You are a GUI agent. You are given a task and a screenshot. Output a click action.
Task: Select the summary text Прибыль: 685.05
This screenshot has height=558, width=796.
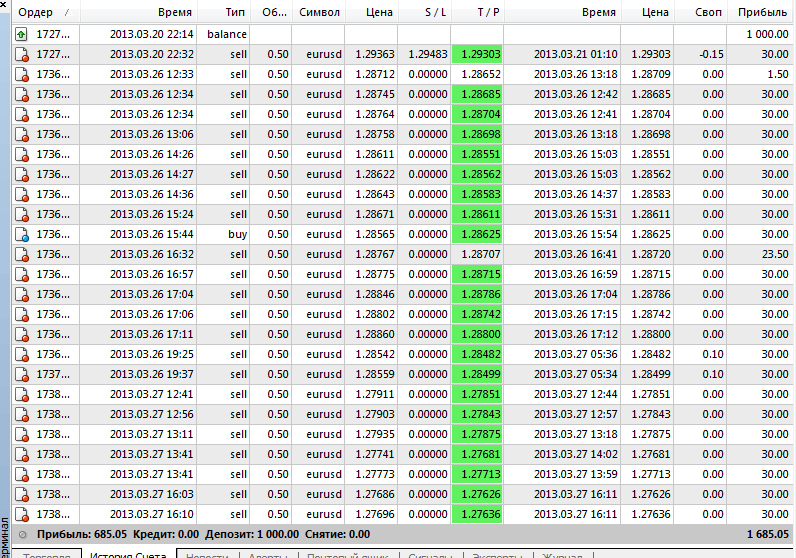point(82,535)
